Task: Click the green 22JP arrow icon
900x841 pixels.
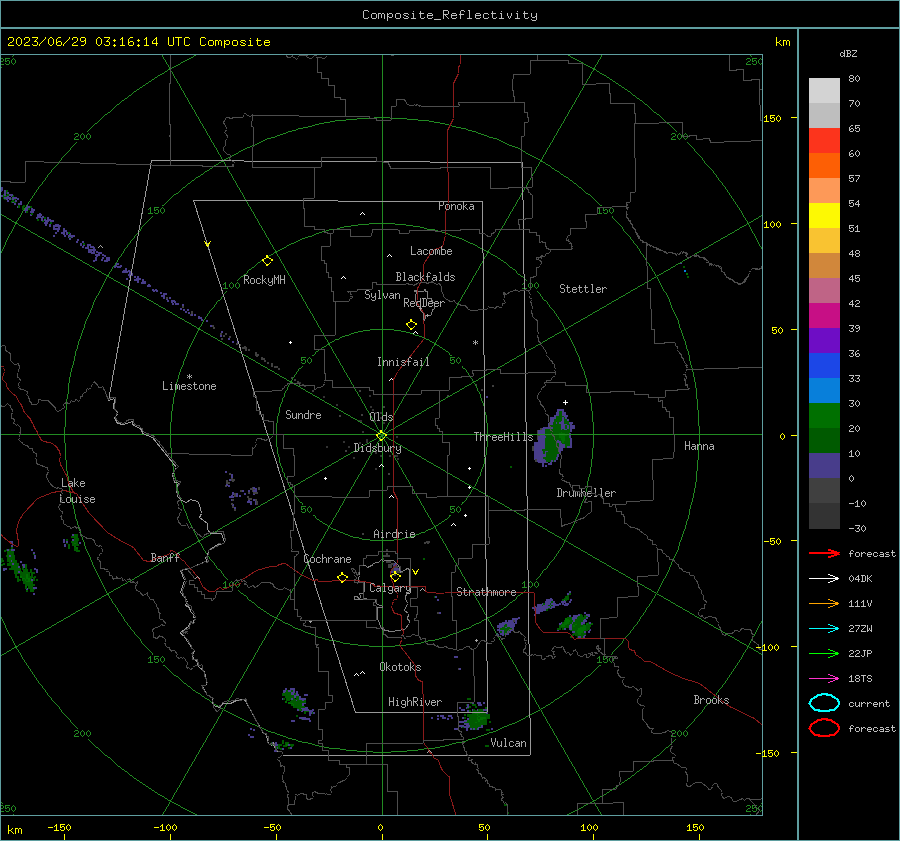Action: point(824,653)
